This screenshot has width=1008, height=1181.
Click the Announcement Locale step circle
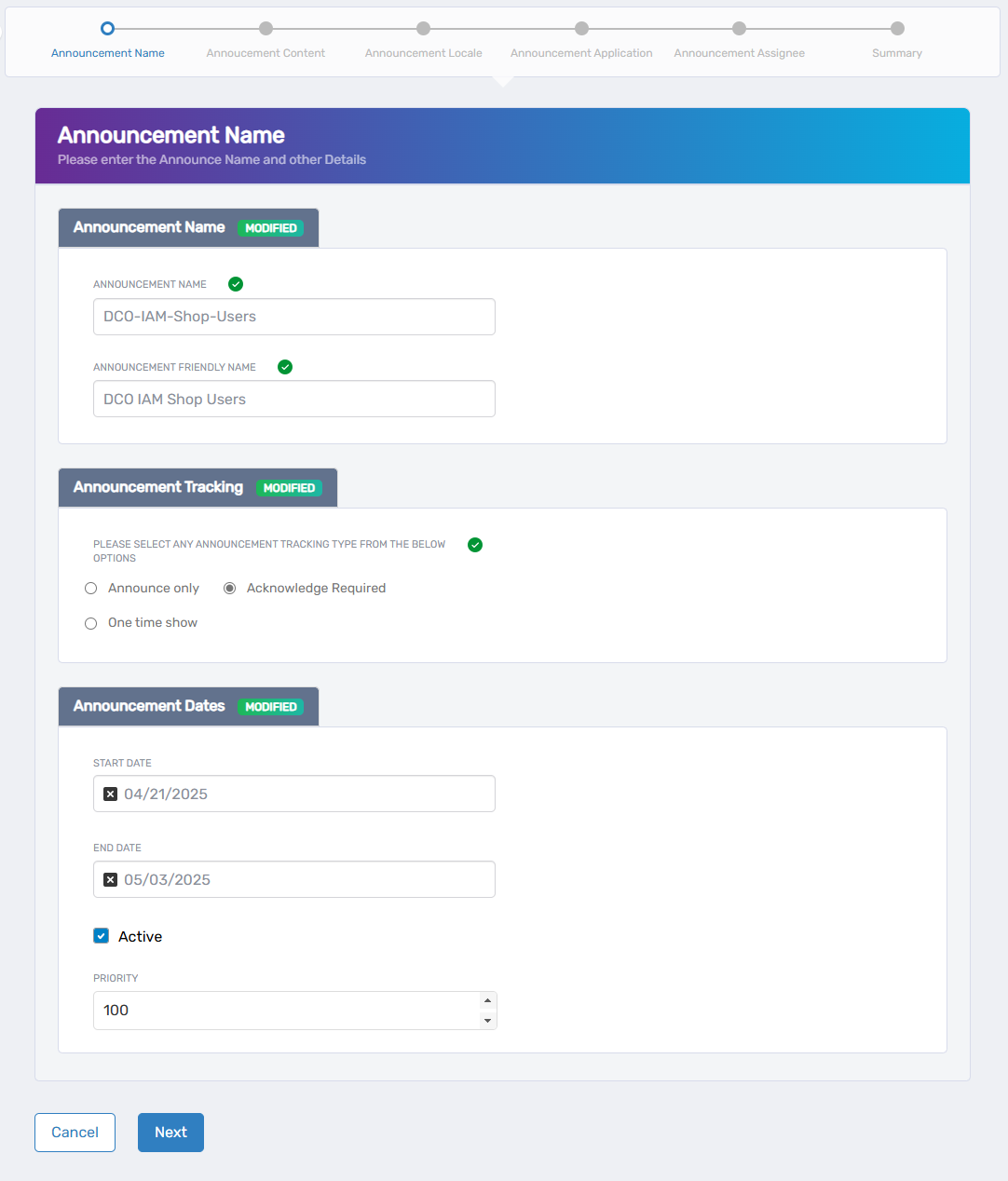423,29
